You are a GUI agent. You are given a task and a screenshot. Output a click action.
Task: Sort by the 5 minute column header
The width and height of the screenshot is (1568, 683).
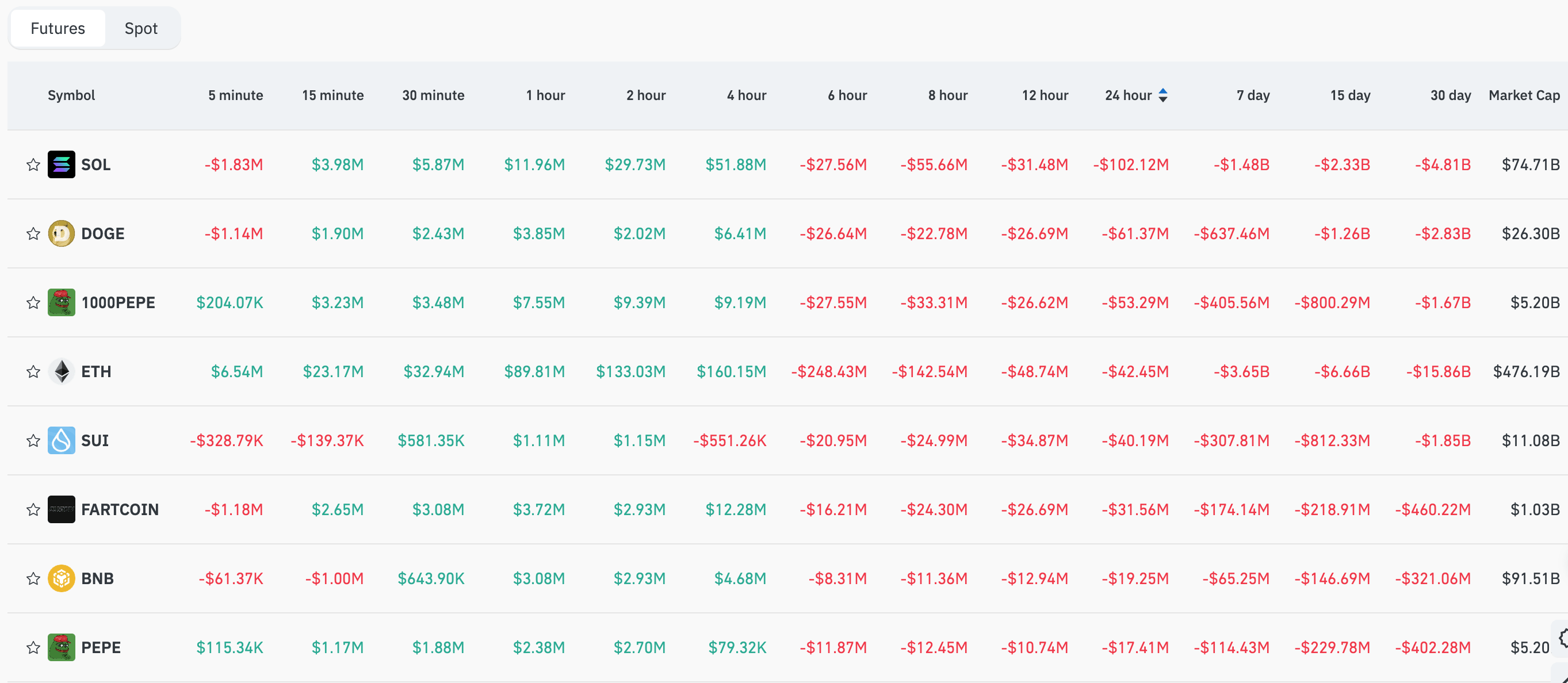236,95
